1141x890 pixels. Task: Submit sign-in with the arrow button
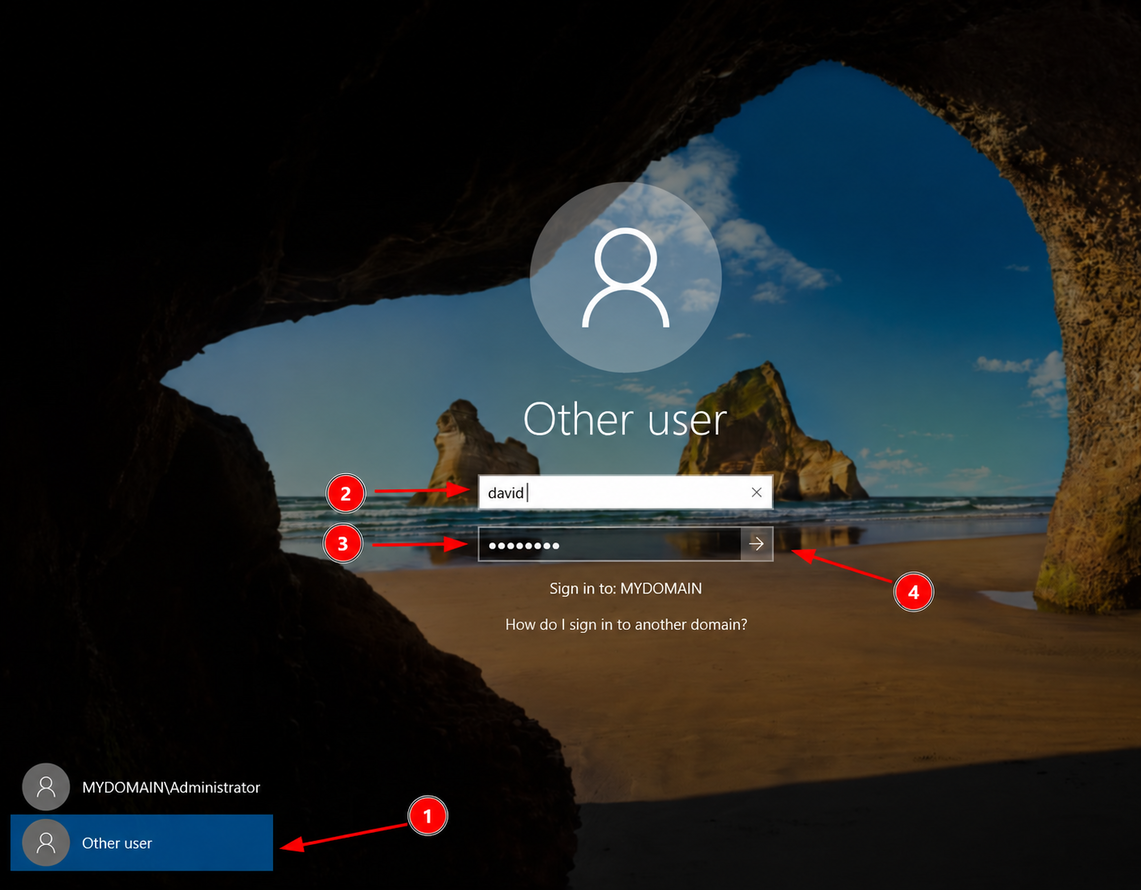click(757, 544)
